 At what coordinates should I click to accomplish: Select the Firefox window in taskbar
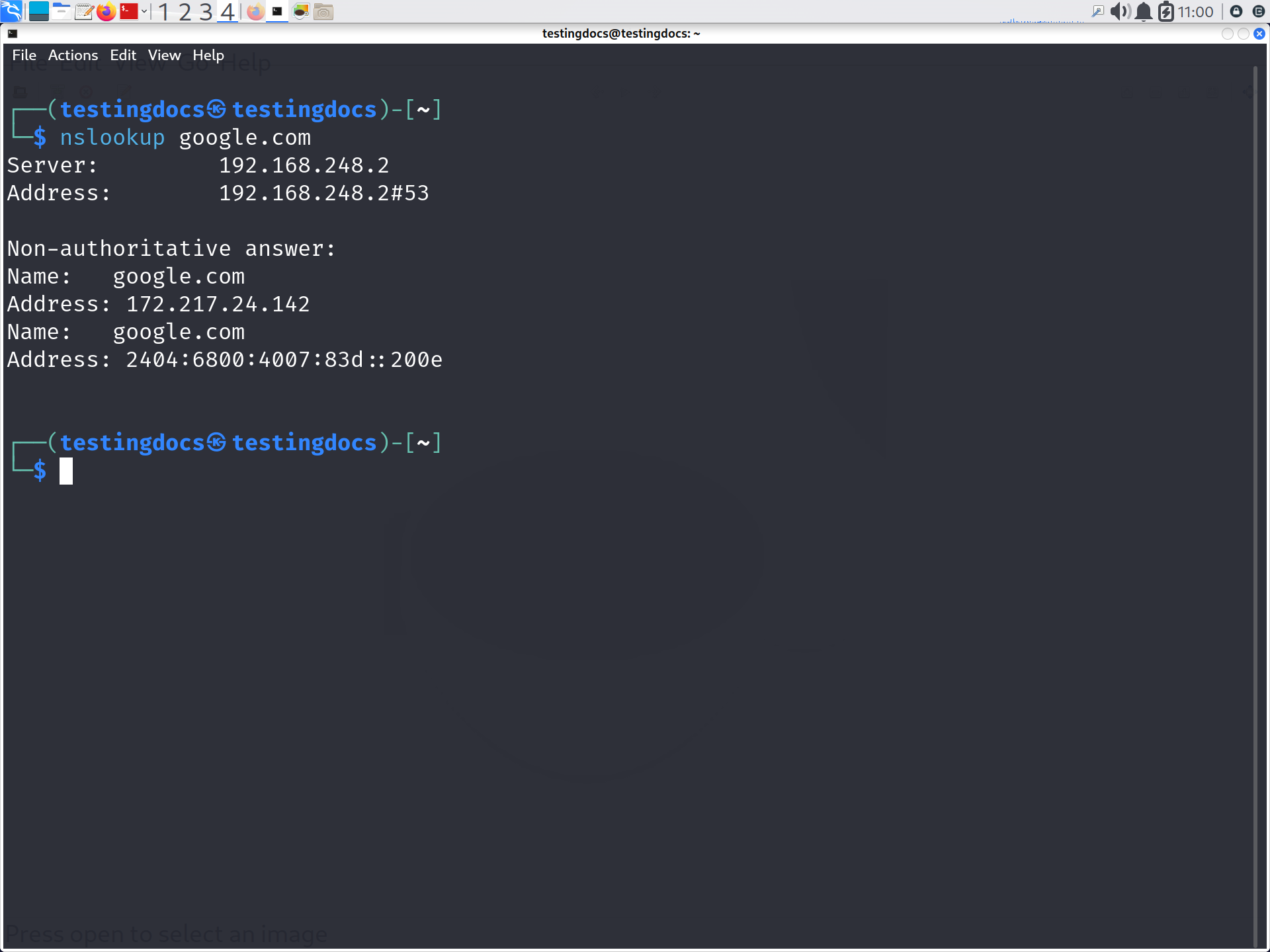pos(255,11)
